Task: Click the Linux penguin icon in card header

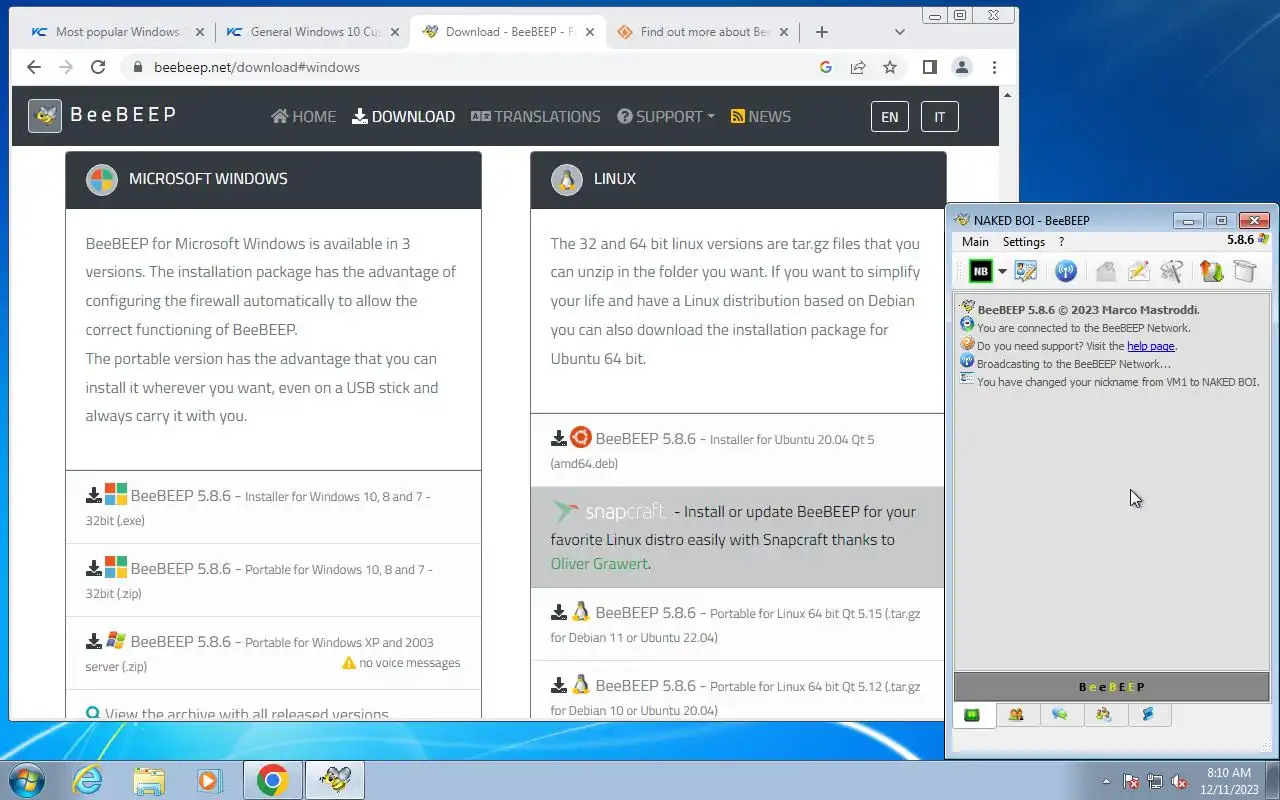Action: [x=566, y=180]
